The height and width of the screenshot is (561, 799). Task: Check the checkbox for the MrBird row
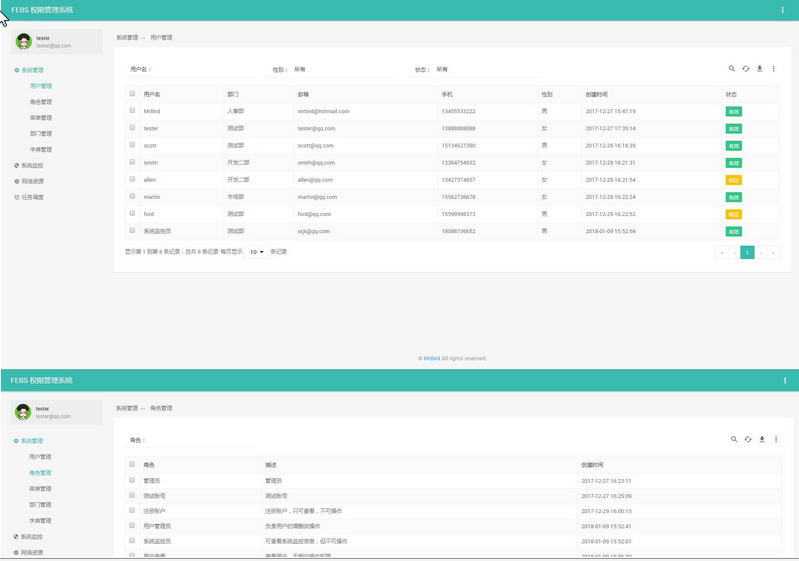[x=132, y=111]
